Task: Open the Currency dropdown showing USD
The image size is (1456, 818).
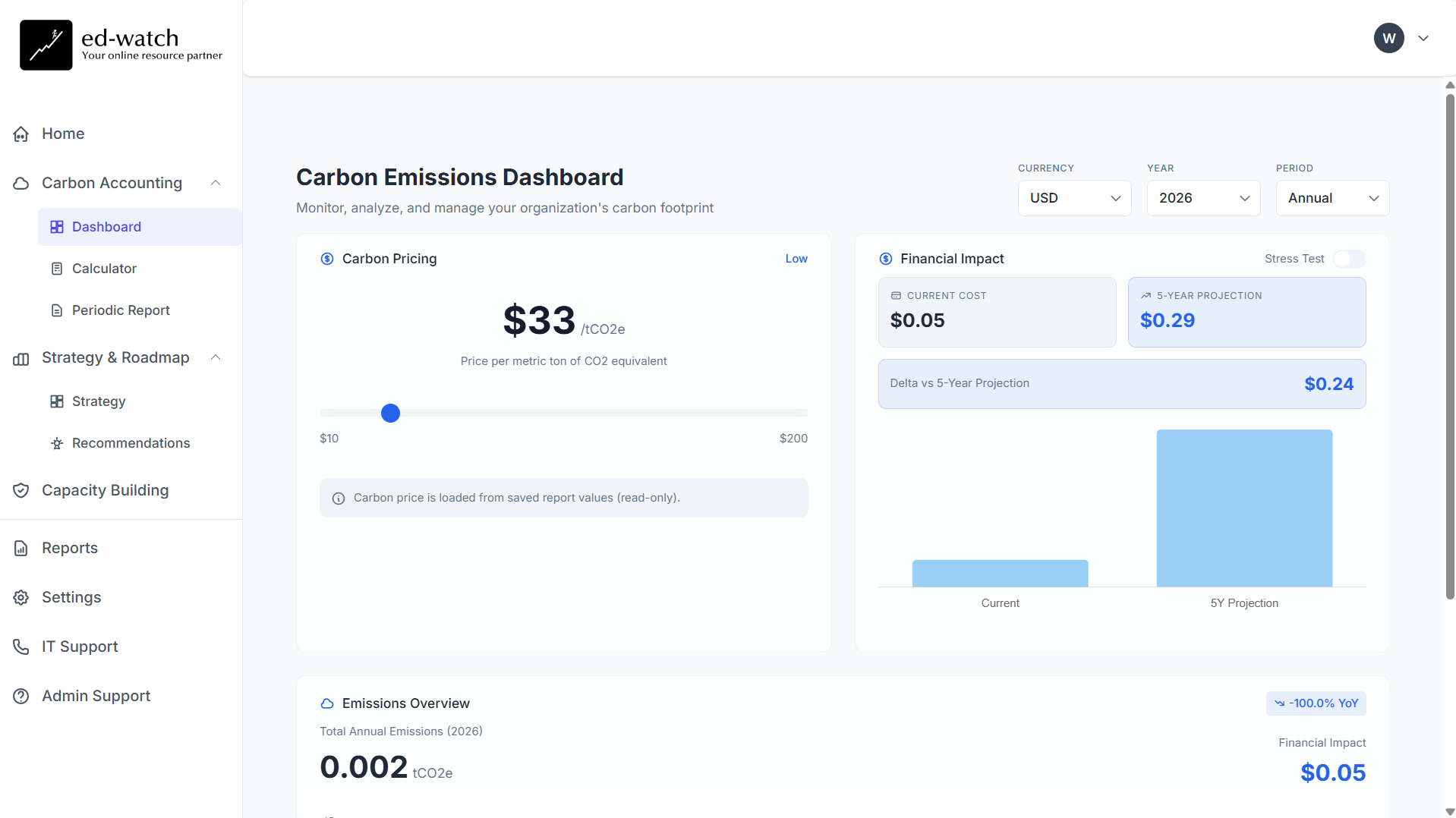Action: (1074, 197)
